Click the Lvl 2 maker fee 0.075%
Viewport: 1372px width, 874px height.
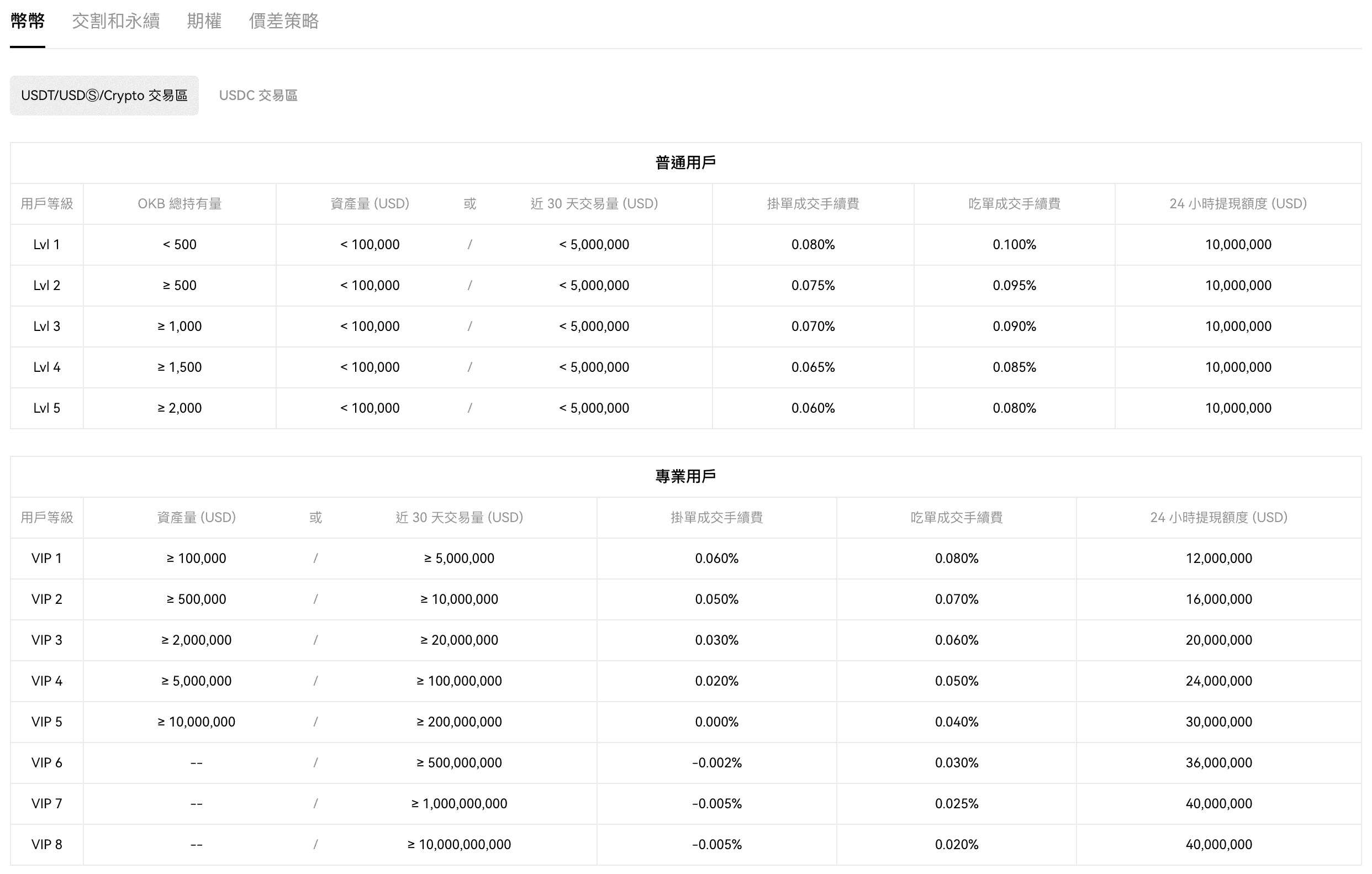click(813, 286)
